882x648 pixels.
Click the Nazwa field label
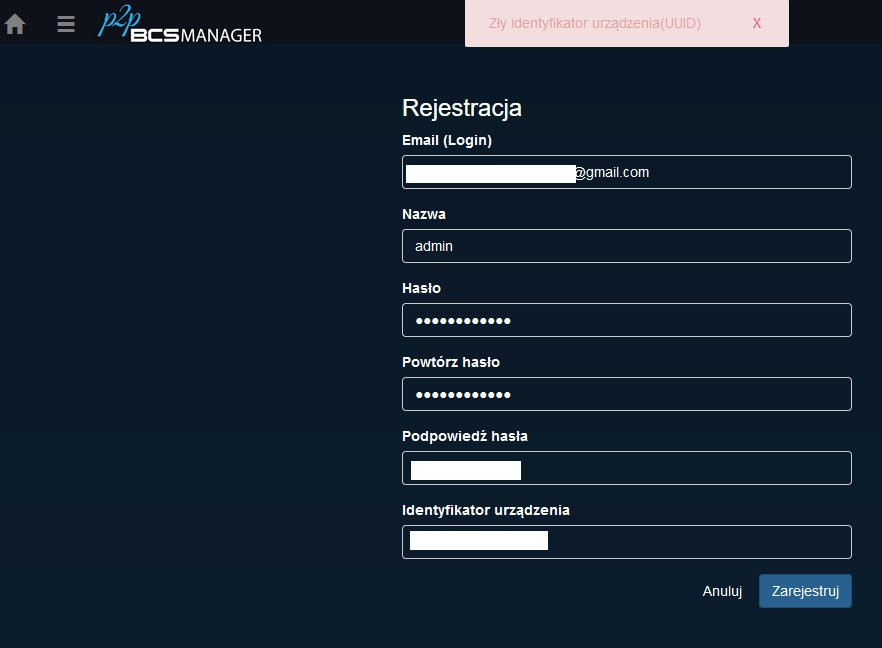click(x=424, y=214)
